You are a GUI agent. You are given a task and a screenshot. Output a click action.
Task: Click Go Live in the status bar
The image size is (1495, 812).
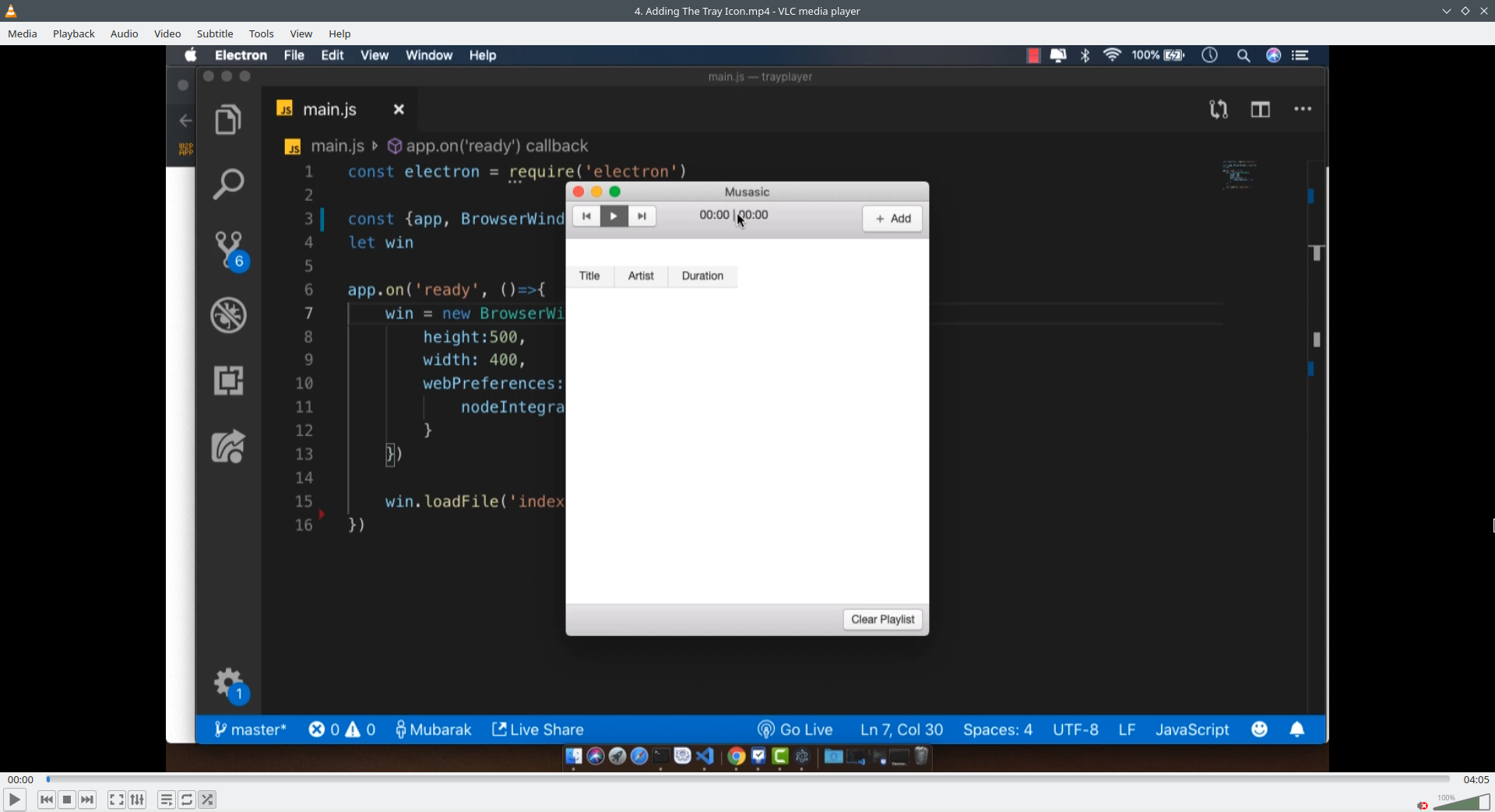click(795, 729)
